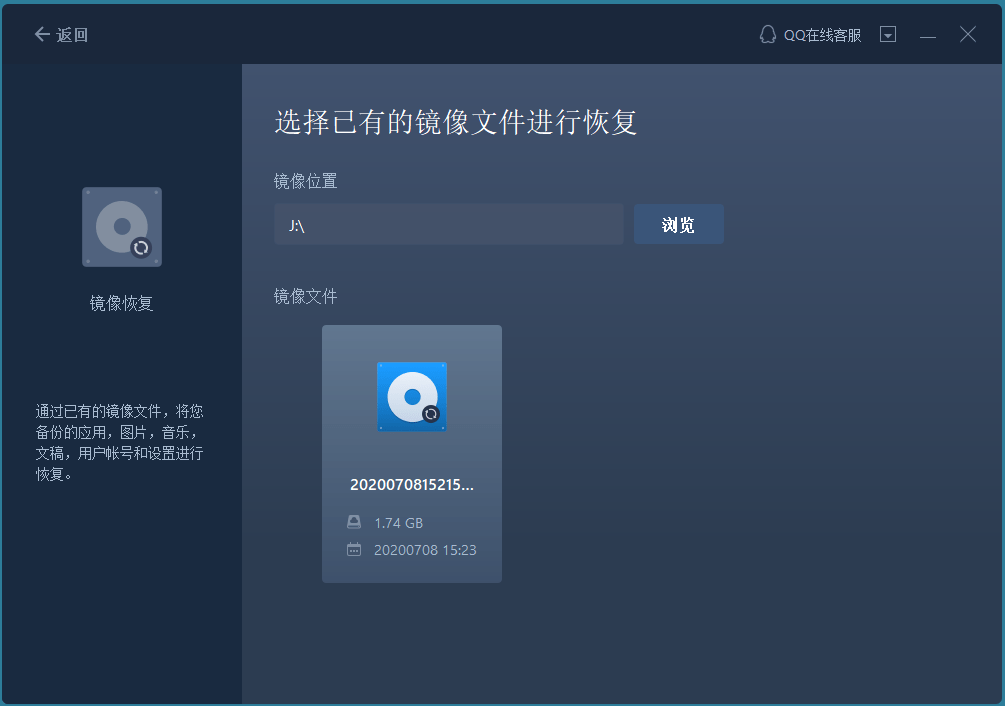Click the 镜像文件 section label
The image size is (1005, 706).
[x=306, y=297]
